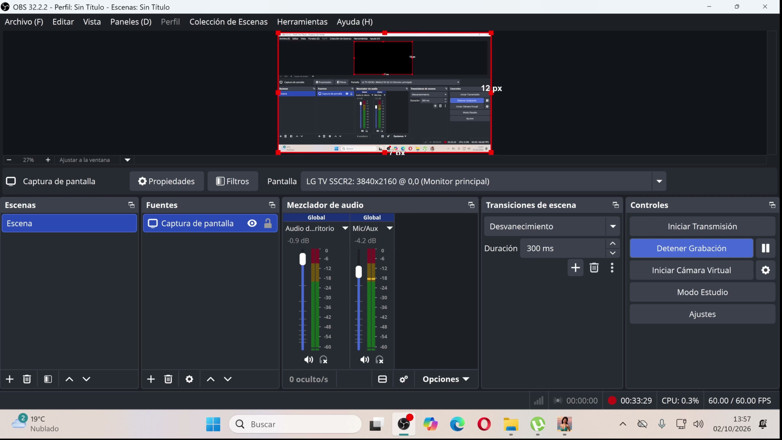Open the Ayuda menu
782x440 pixels.
point(355,22)
